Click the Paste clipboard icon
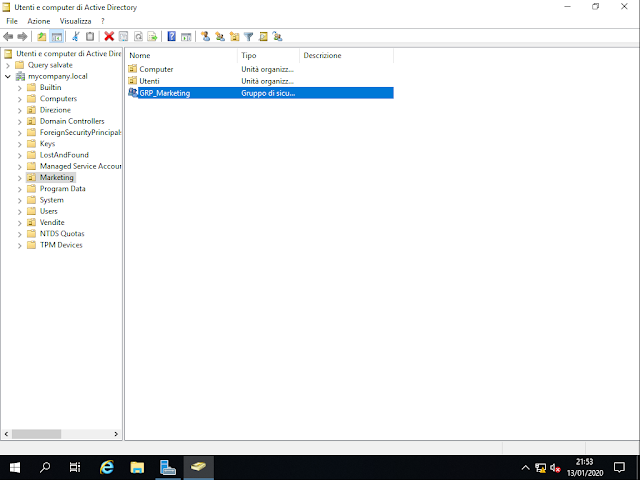This screenshot has height=480, width=640. (90, 37)
